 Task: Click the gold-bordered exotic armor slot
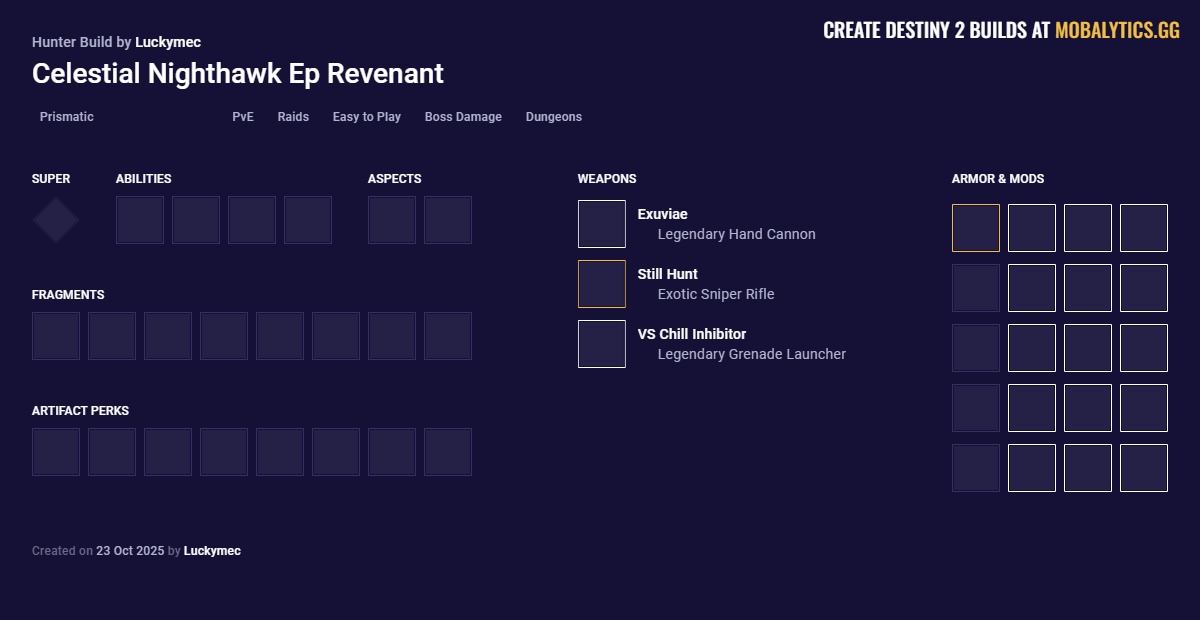pyautogui.click(x=976, y=228)
